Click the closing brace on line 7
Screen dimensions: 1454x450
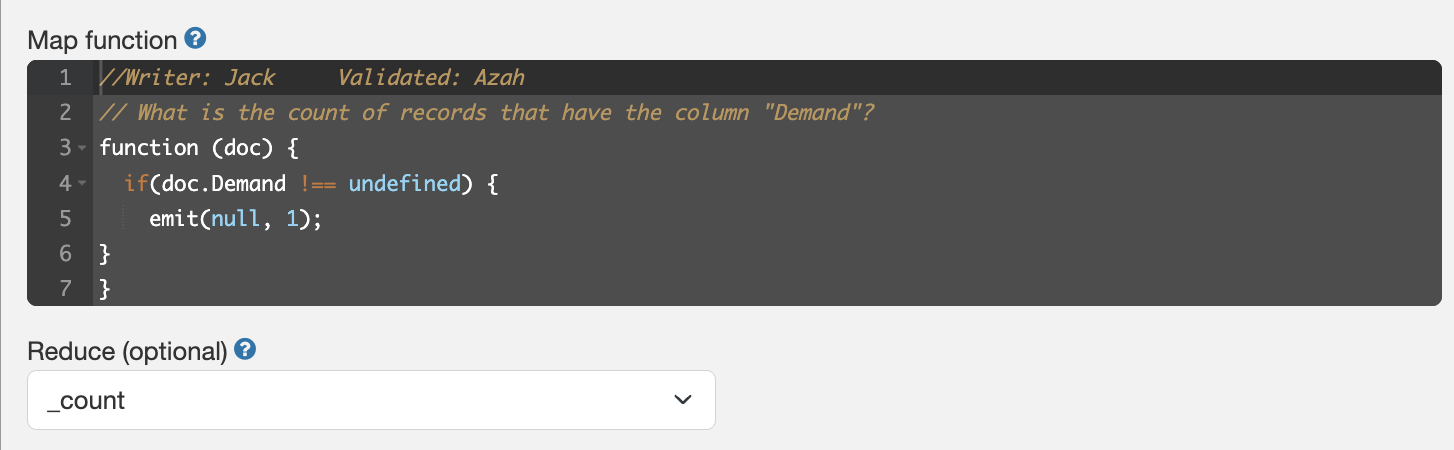point(105,289)
